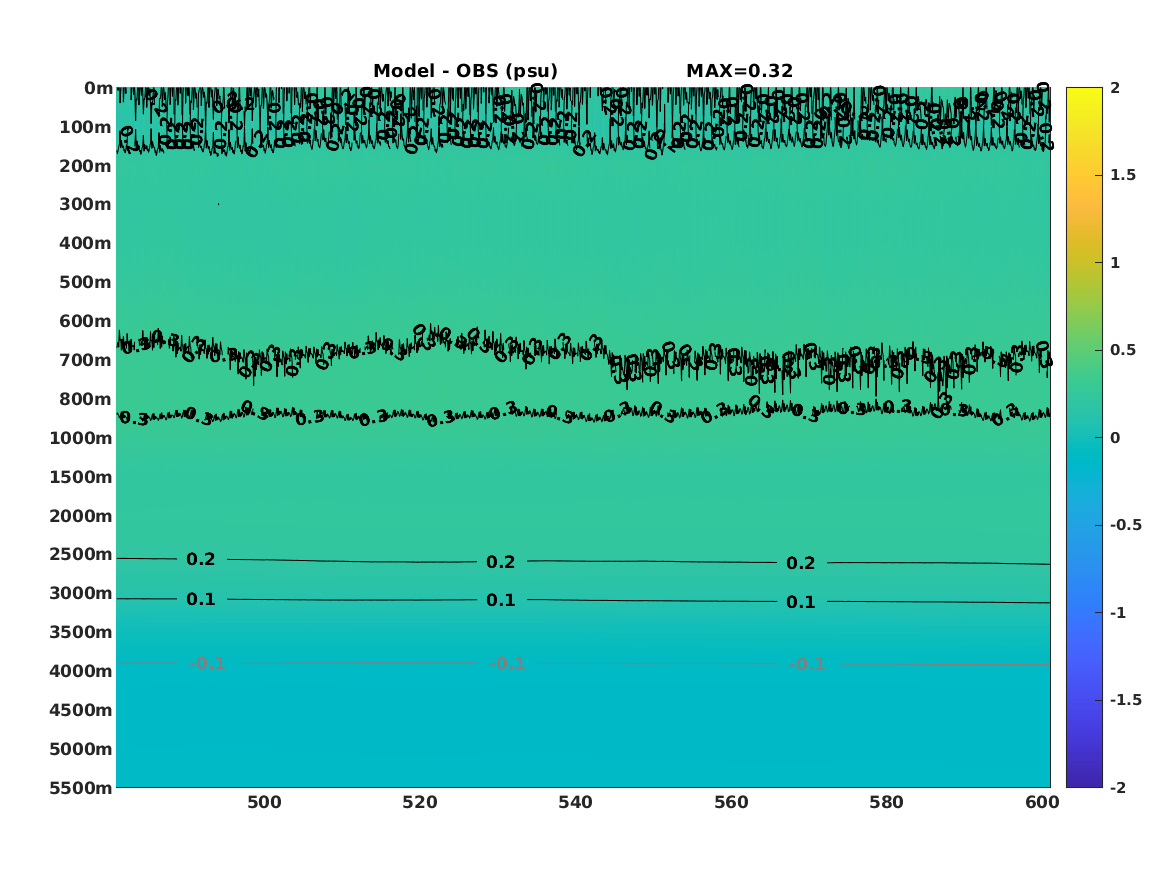This screenshot has height=875, width=1167.
Task: Click the colorbar tick label "-1.5"
Action: point(1125,699)
